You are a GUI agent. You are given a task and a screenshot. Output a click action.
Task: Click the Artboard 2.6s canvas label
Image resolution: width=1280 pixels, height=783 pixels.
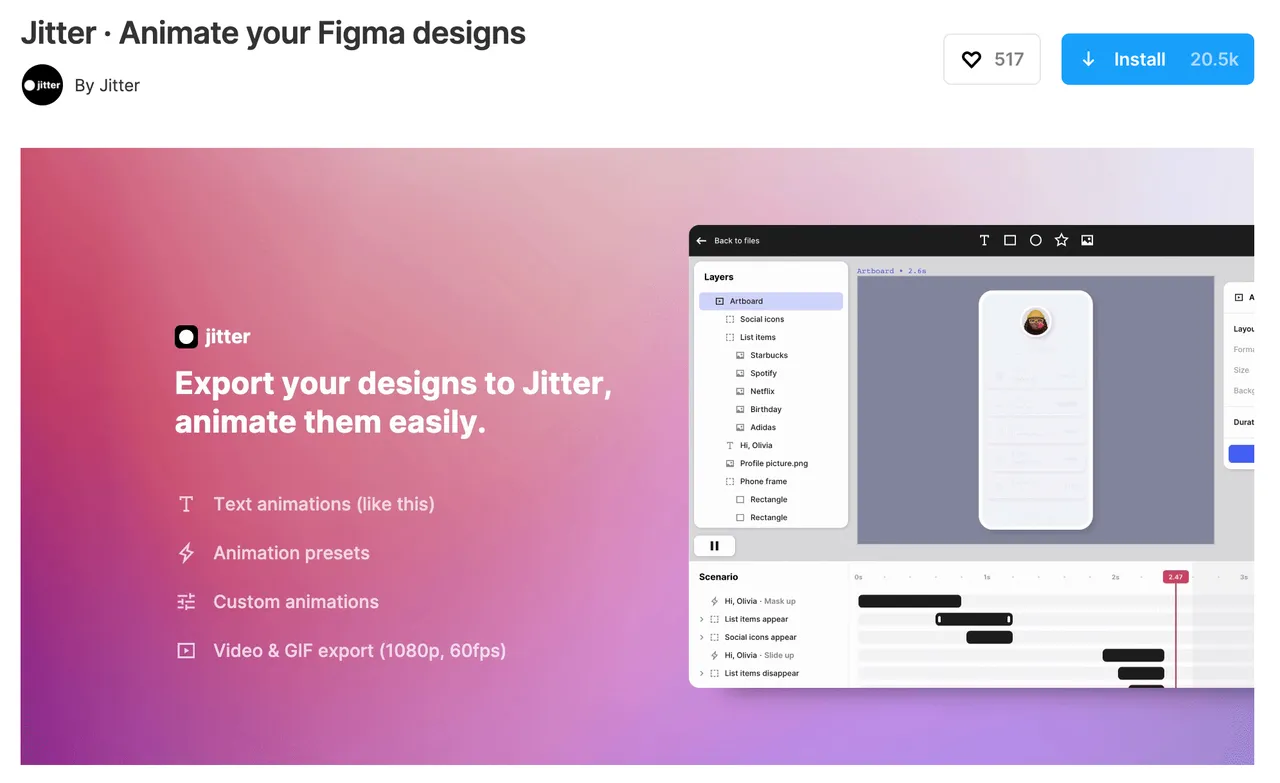pos(891,271)
